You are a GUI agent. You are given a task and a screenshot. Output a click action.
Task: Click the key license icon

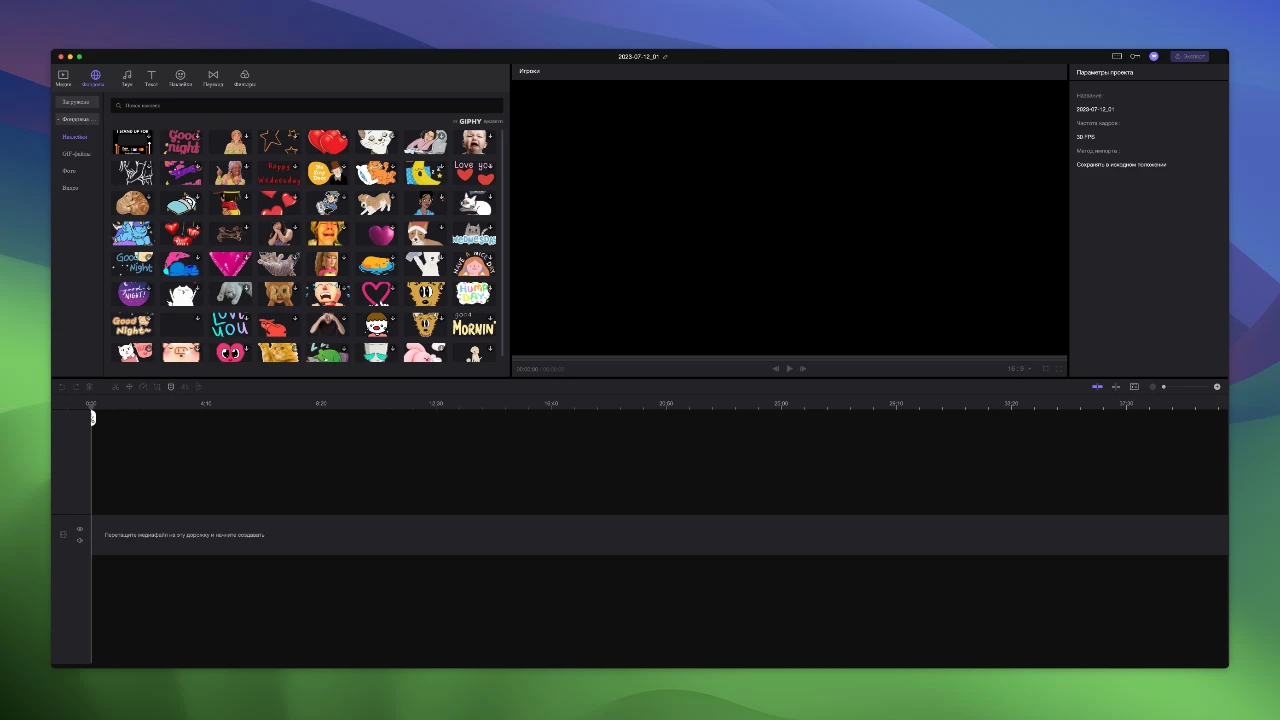pyautogui.click(x=1135, y=57)
